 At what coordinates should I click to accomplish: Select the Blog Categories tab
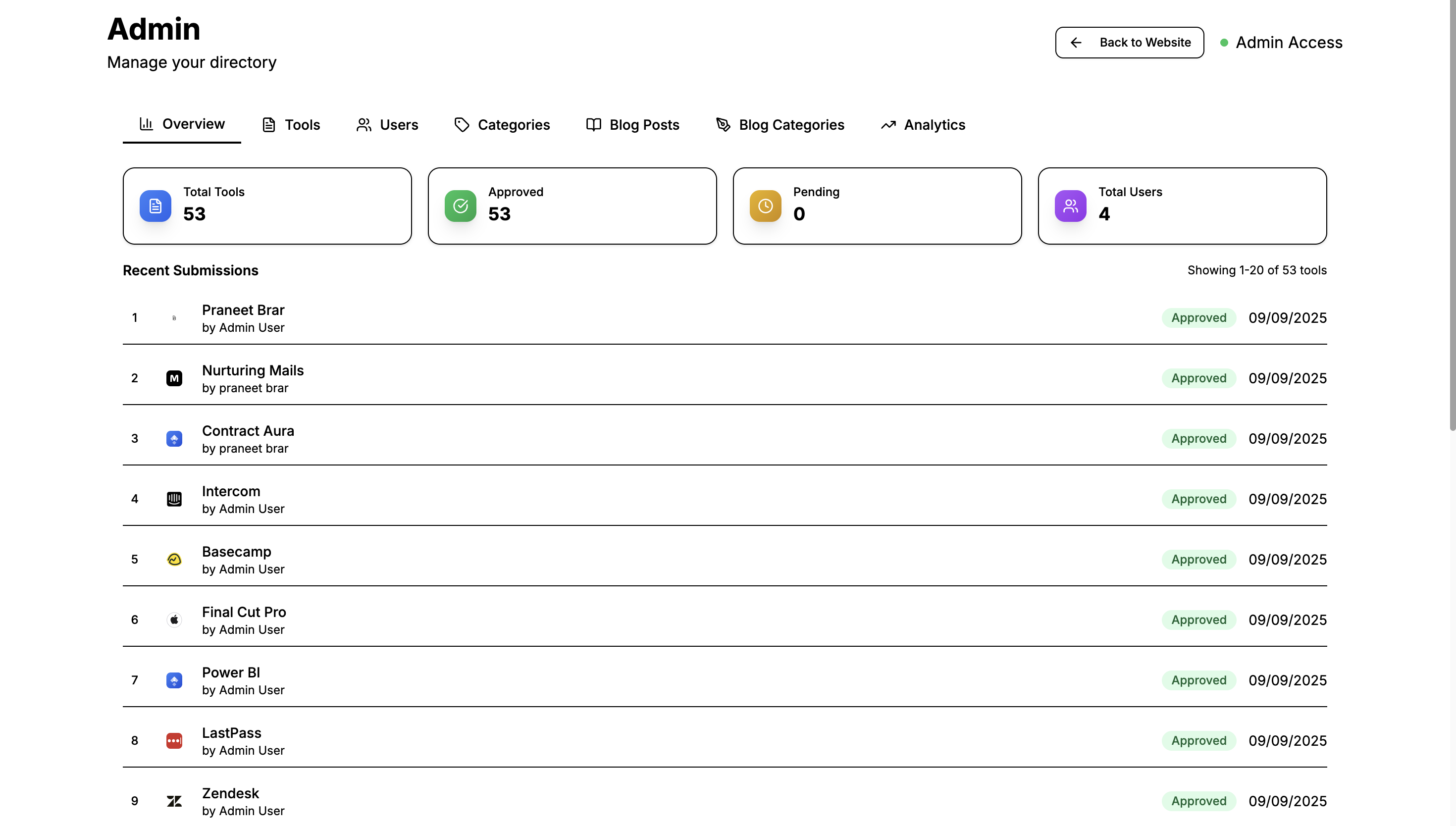pyautogui.click(x=780, y=125)
